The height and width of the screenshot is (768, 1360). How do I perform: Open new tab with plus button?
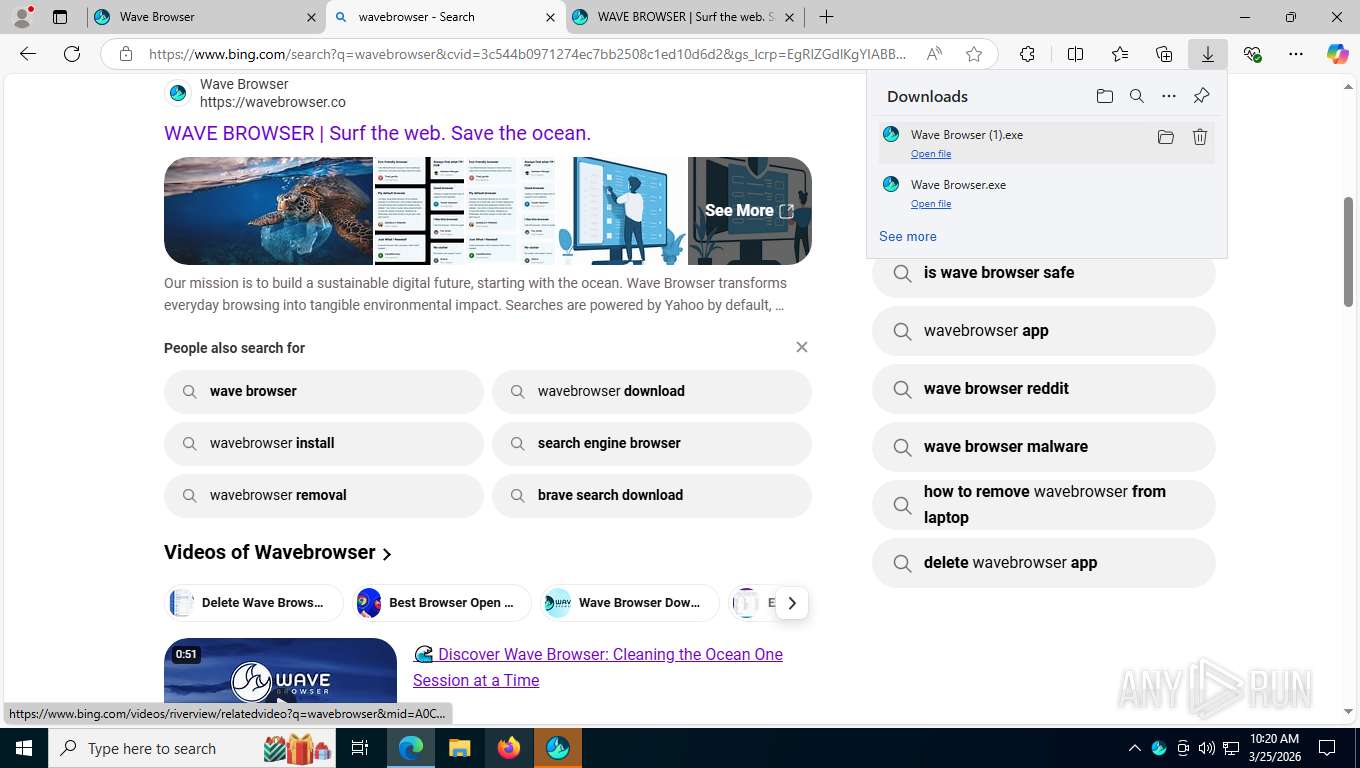pos(826,17)
